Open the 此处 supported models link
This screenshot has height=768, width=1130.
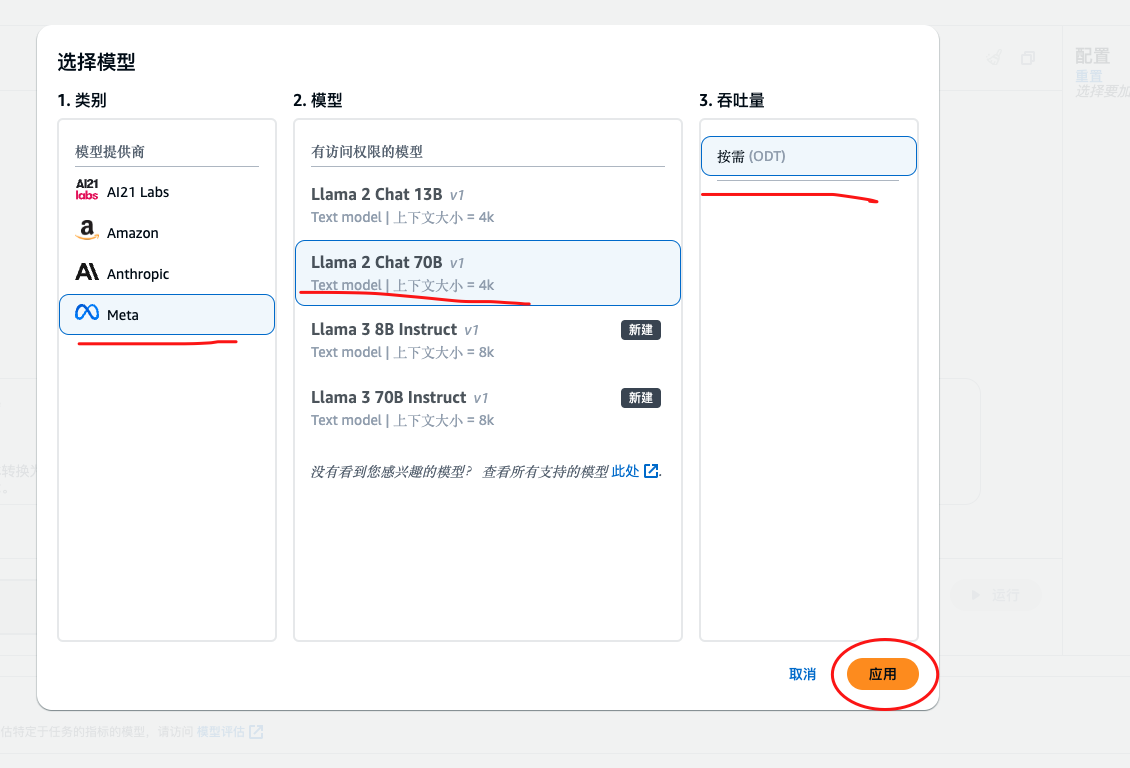click(x=634, y=471)
